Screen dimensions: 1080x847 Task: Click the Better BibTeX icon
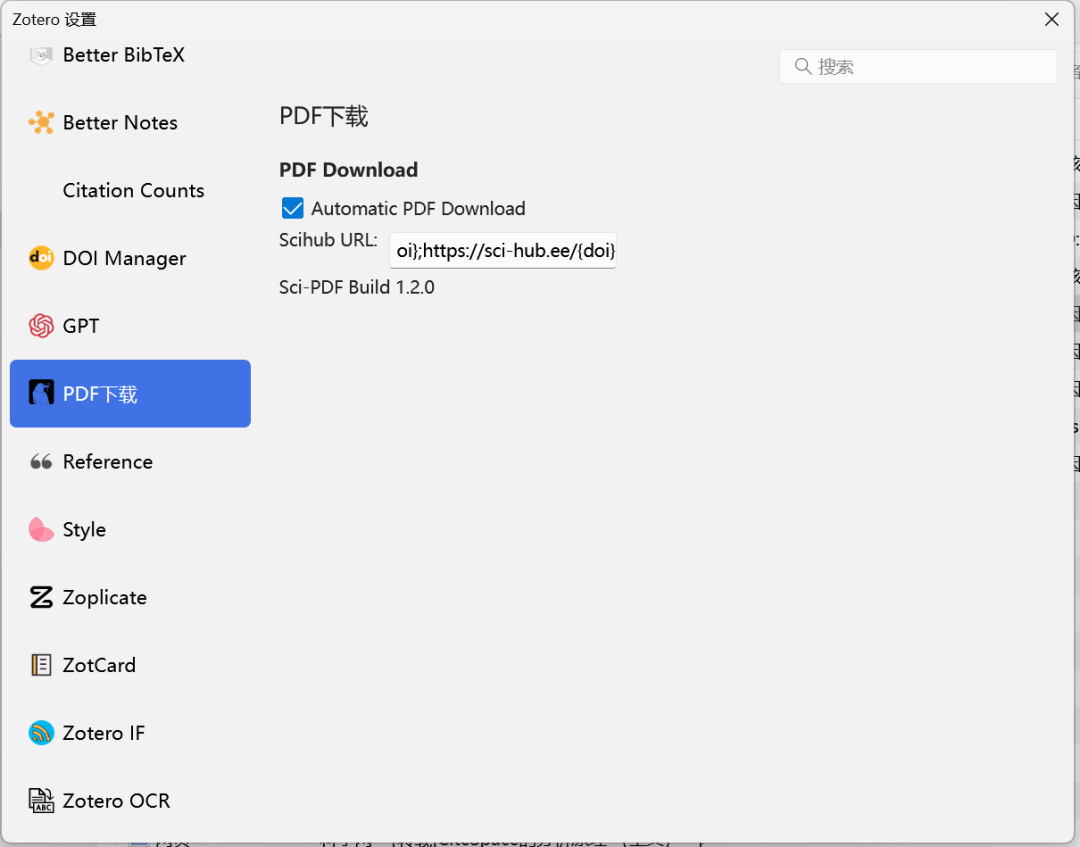tap(41, 55)
